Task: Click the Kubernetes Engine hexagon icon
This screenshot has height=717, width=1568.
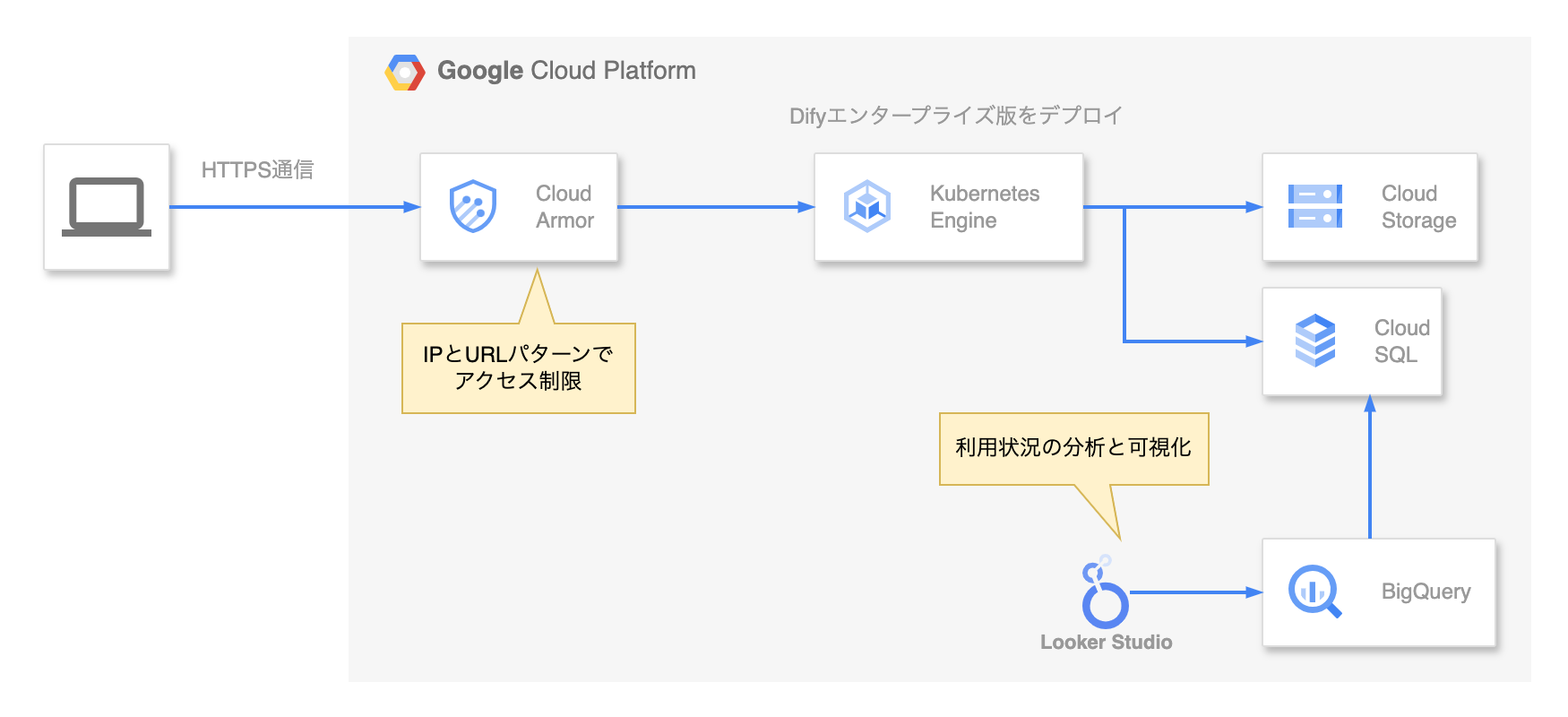Action: point(867,206)
